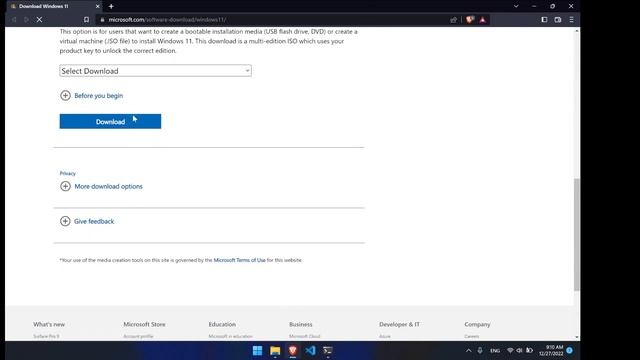The height and width of the screenshot is (360, 640).
Task: Click the microphone tray icon
Action: 480,351
